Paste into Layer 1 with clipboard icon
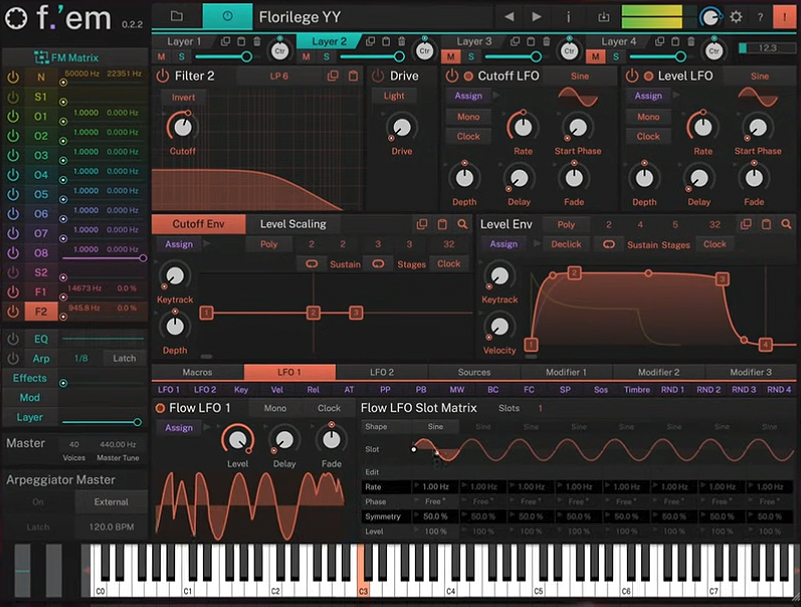 (x=241, y=41)
